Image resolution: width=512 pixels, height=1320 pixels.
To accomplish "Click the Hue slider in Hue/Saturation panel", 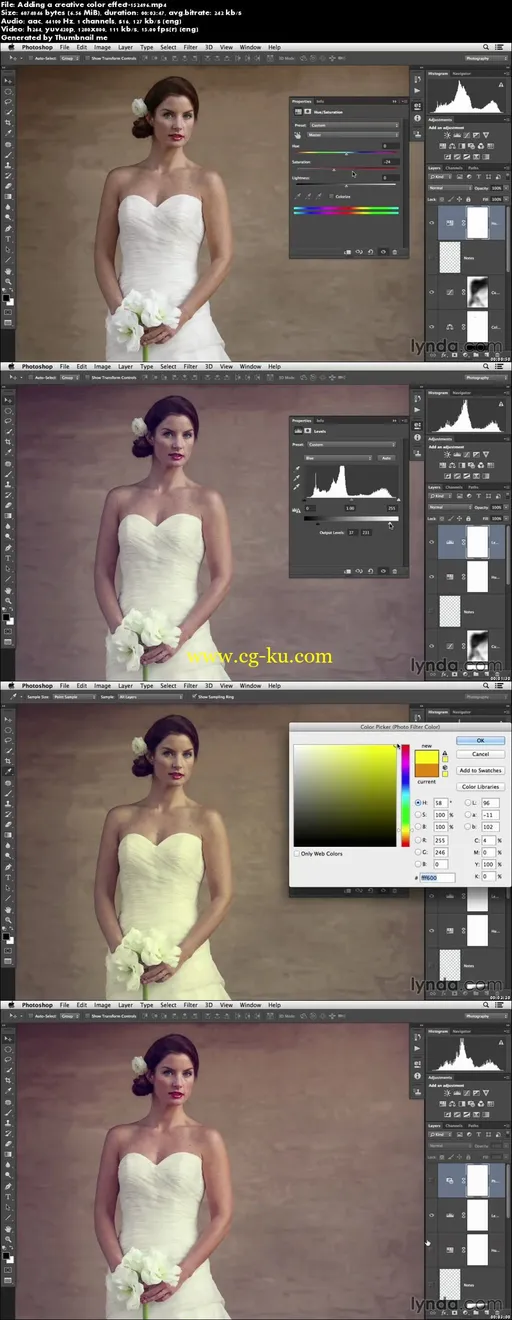I will (347, 153).
